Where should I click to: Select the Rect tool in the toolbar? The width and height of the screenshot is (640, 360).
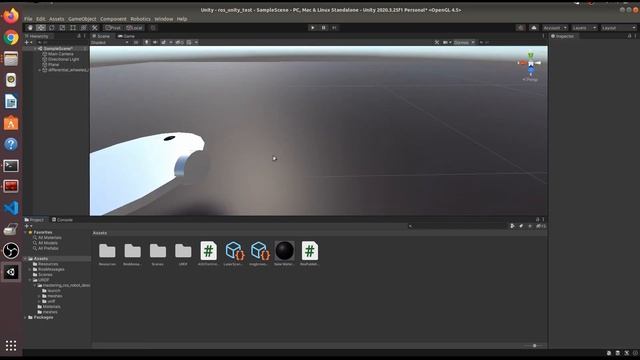[73, 28]
